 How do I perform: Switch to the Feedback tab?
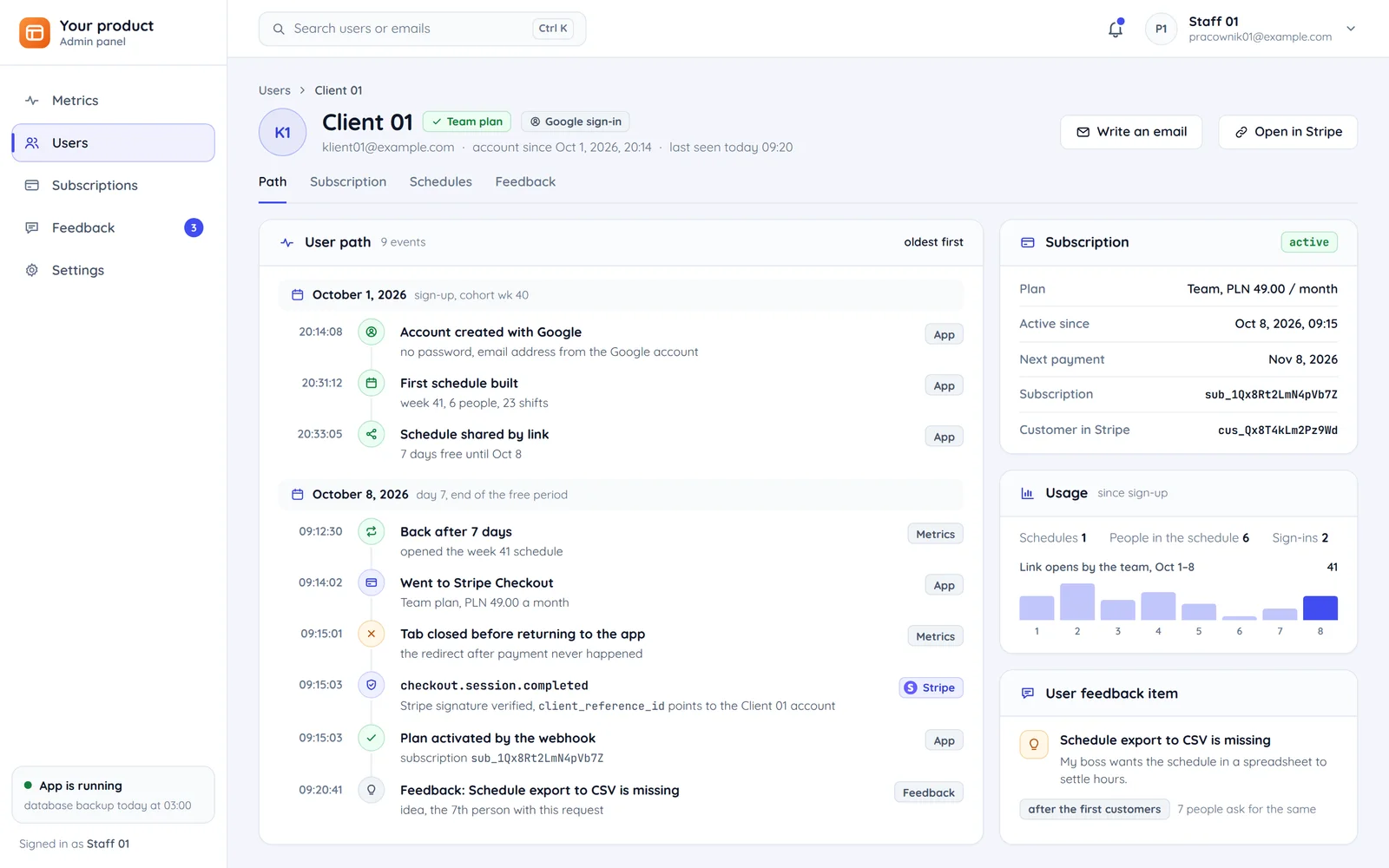[x=525, y=182]
